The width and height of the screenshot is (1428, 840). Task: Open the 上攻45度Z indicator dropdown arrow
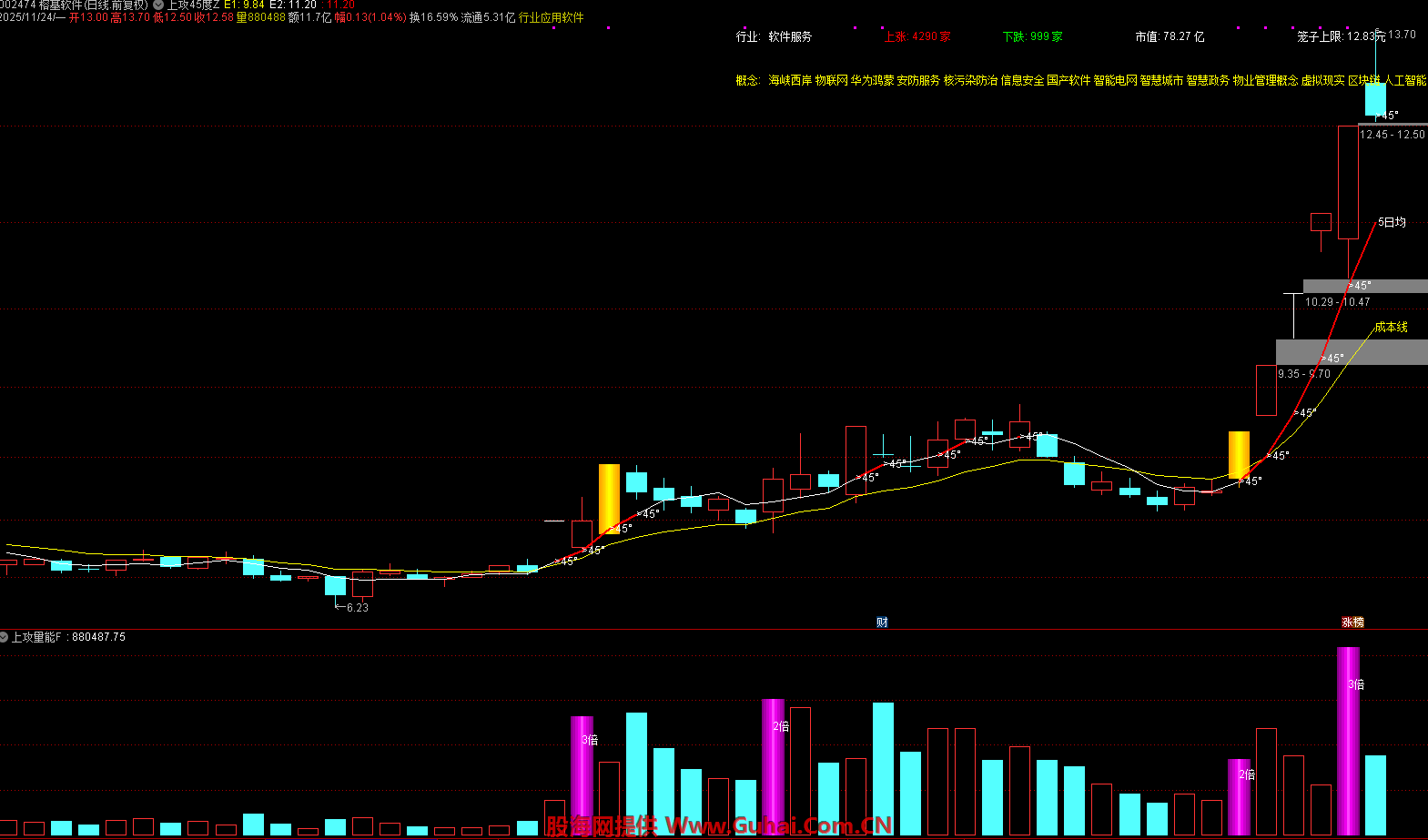(158, 5)
